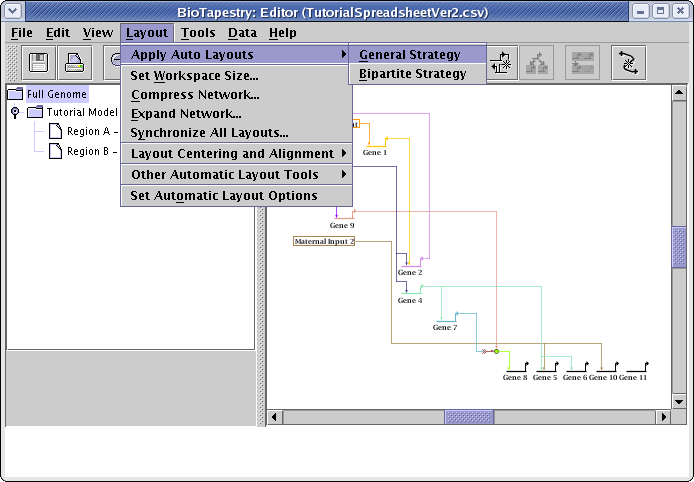Click the horizontal scrollbar thumb
Viewport: 694px width, 482px height.
469,417
